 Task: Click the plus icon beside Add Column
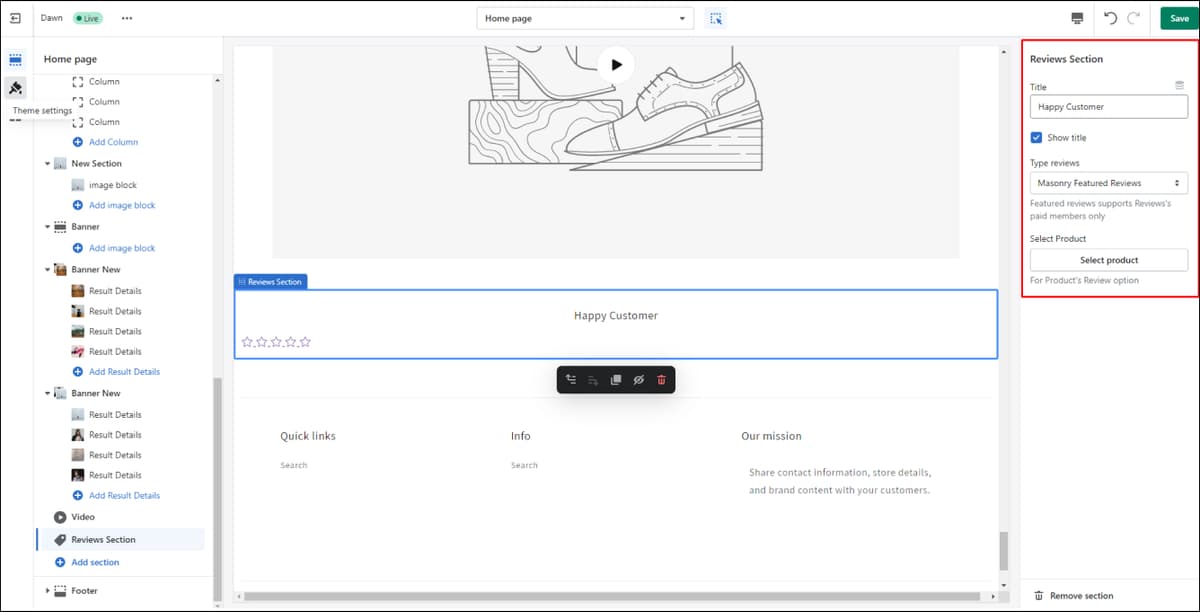pyautogui.click(x=78, y=142)
